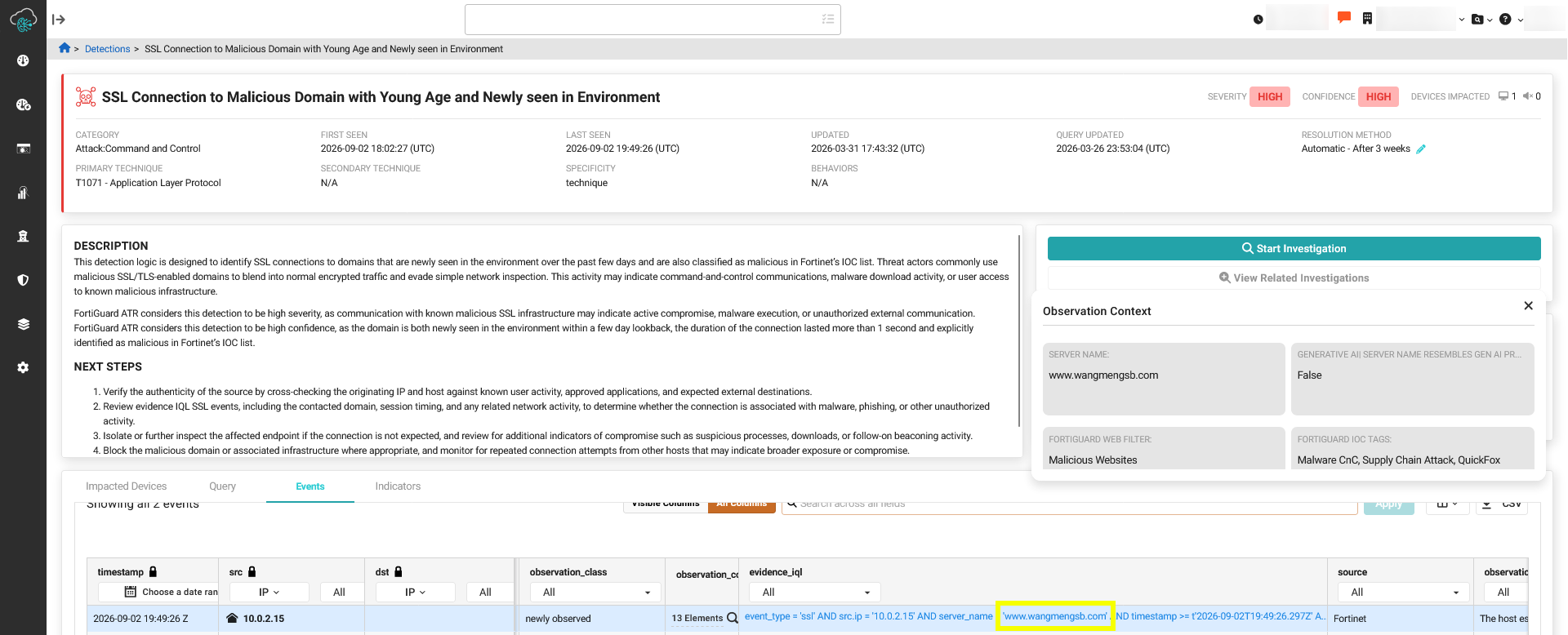The width and height of the screenshot is (1568, 635).
Task: Click the Start Investigation button
Action: pyautogui.click(x=1294, y=249)
